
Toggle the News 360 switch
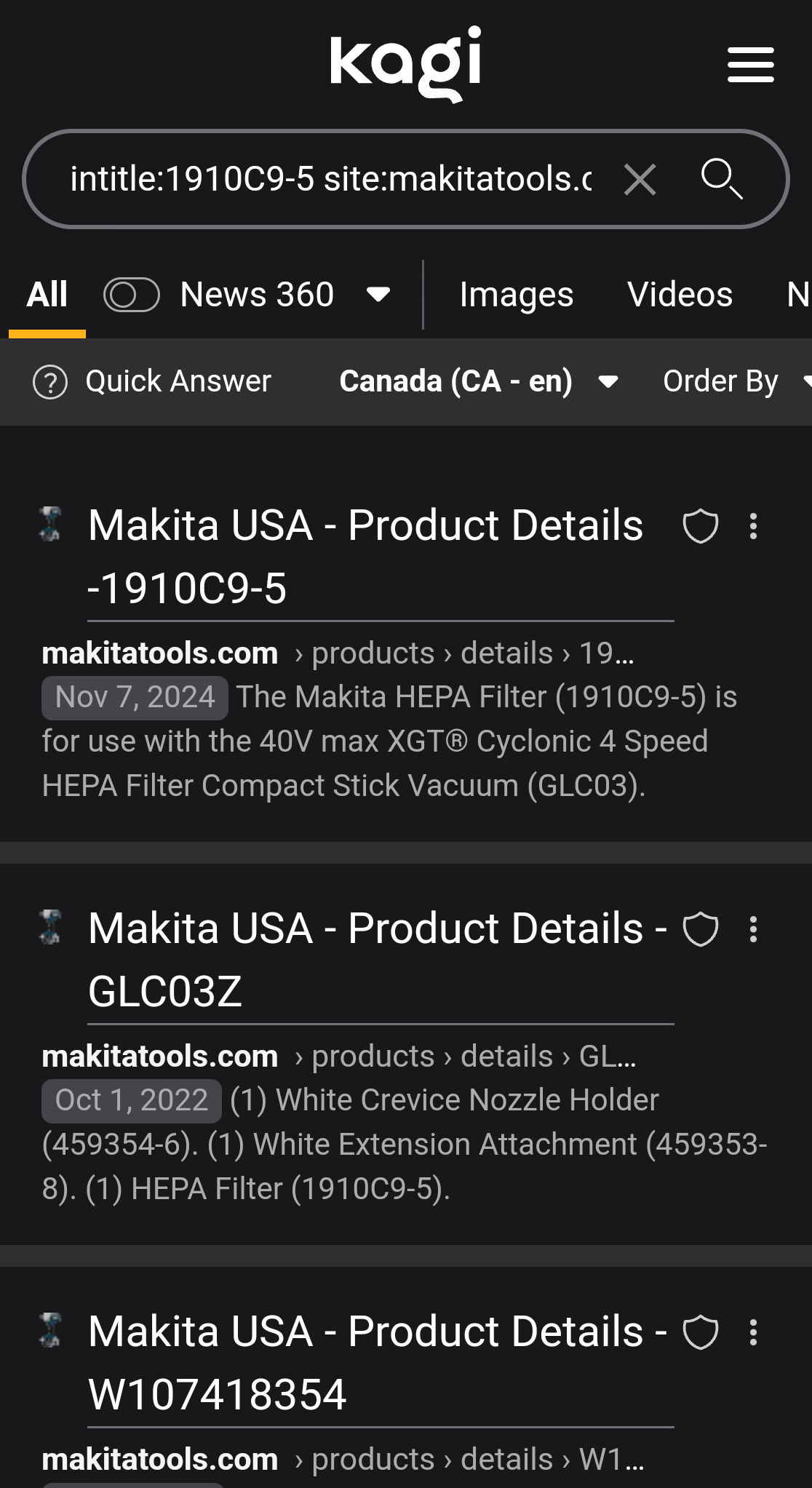[x=131, y=295]
